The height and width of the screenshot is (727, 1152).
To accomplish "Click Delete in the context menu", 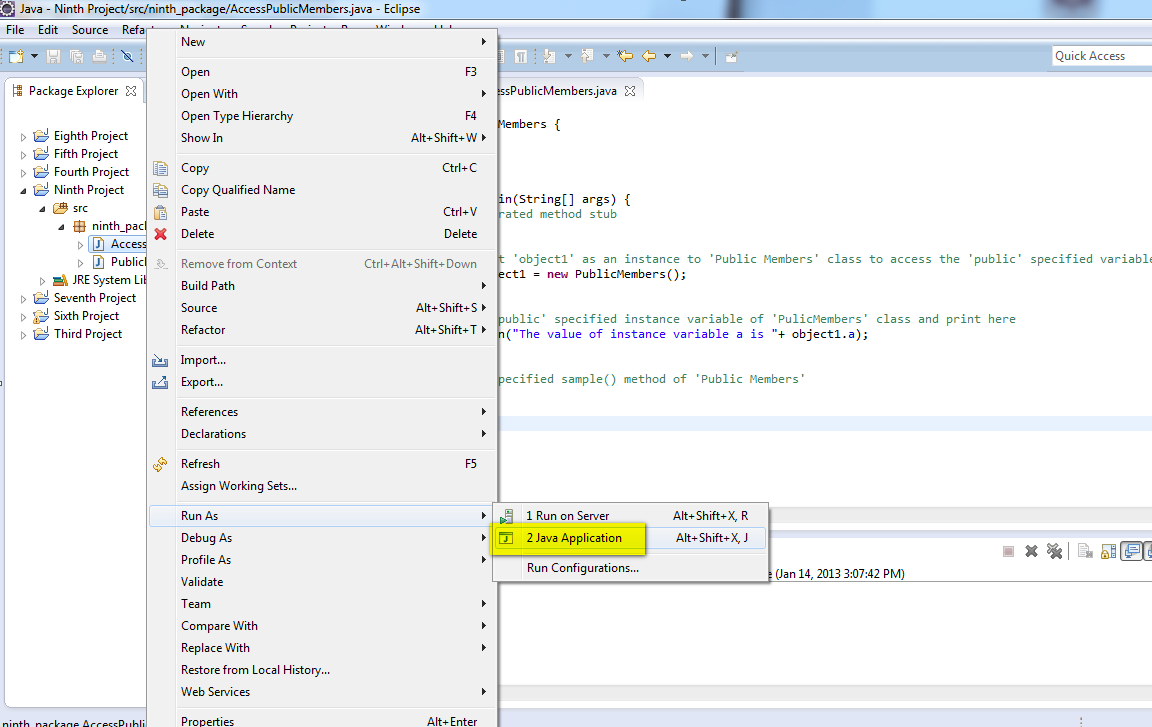I will (323, 234).
